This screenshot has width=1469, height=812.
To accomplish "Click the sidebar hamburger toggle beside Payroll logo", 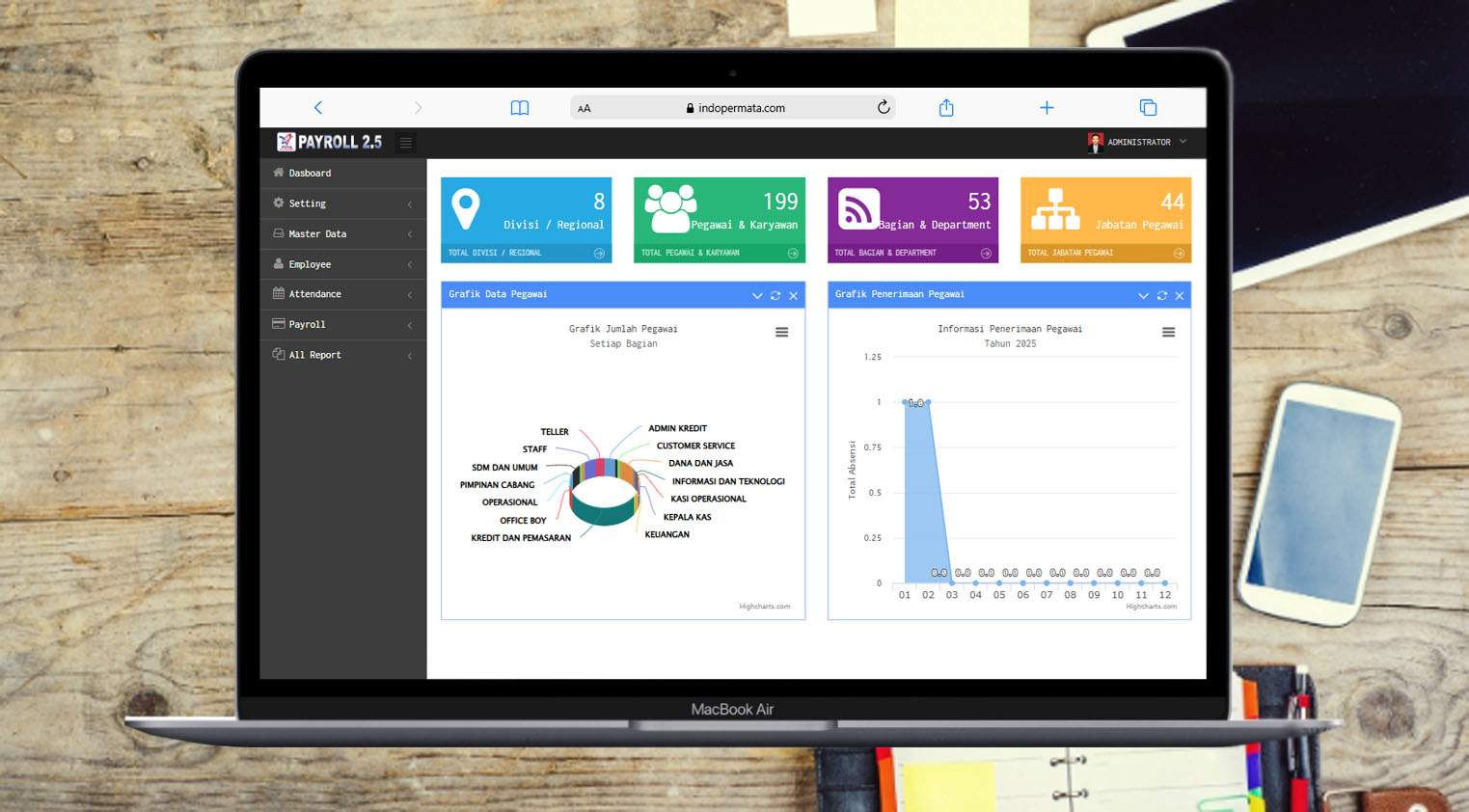I will [406, 143].
